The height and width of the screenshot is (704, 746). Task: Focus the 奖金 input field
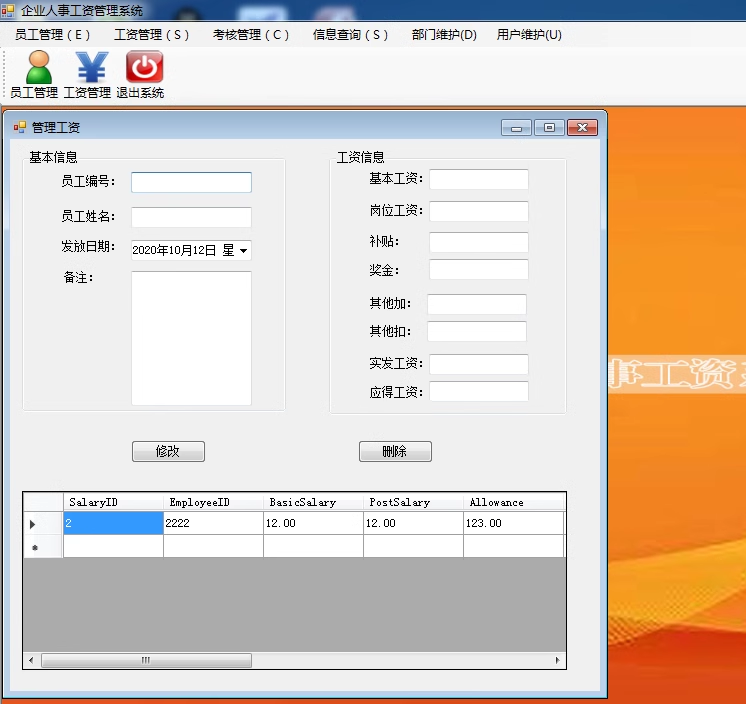click(x=479, y=270)
